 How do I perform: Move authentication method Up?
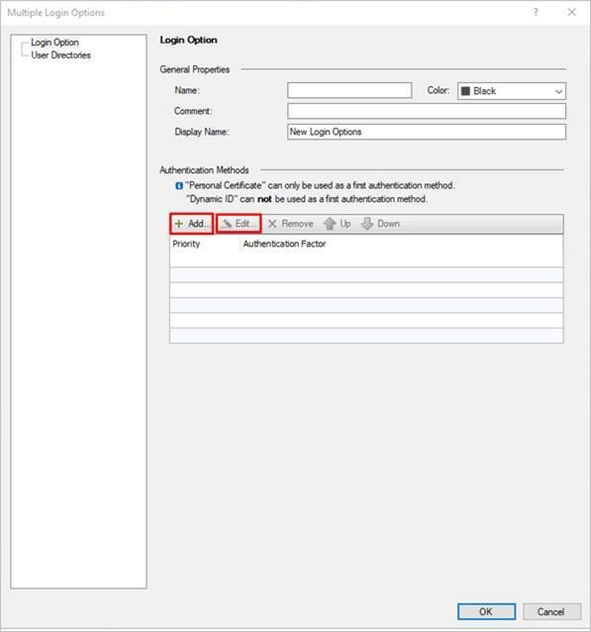[337, 224]
